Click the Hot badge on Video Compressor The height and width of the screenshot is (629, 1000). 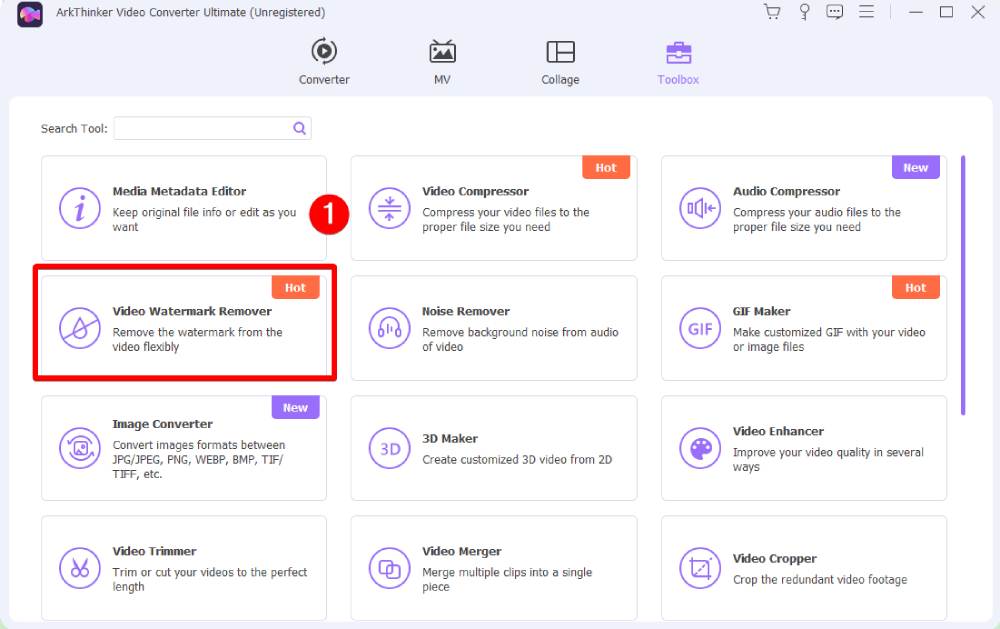(606, 167)
